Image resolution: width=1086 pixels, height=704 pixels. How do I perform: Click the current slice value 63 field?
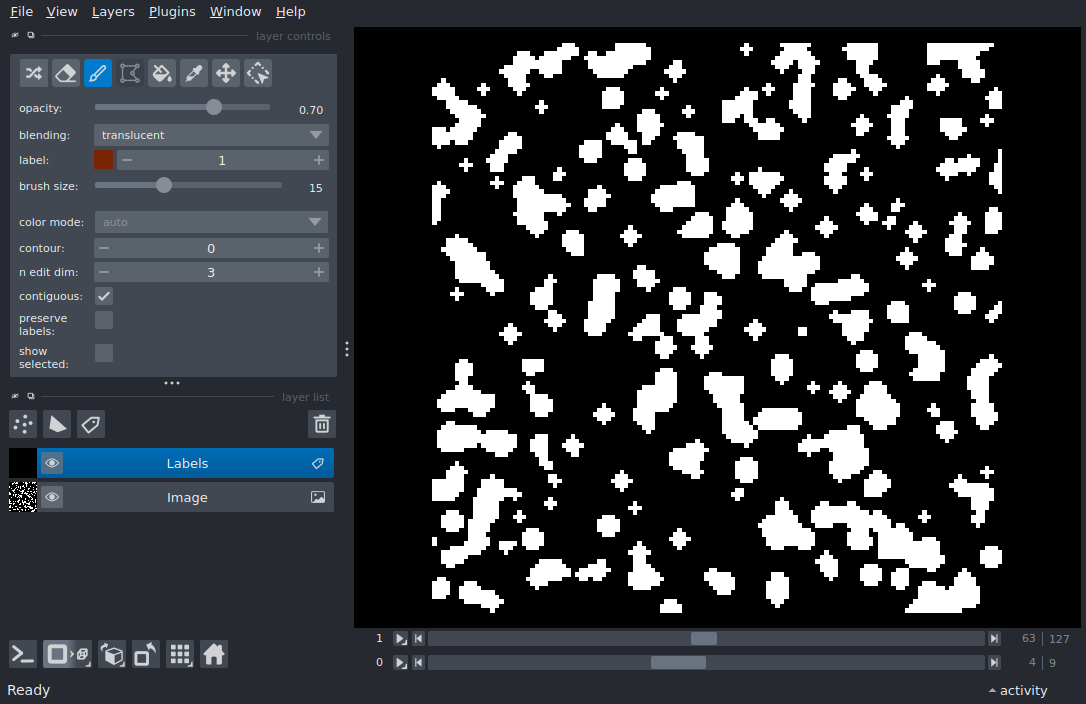tap(1028, 639)
